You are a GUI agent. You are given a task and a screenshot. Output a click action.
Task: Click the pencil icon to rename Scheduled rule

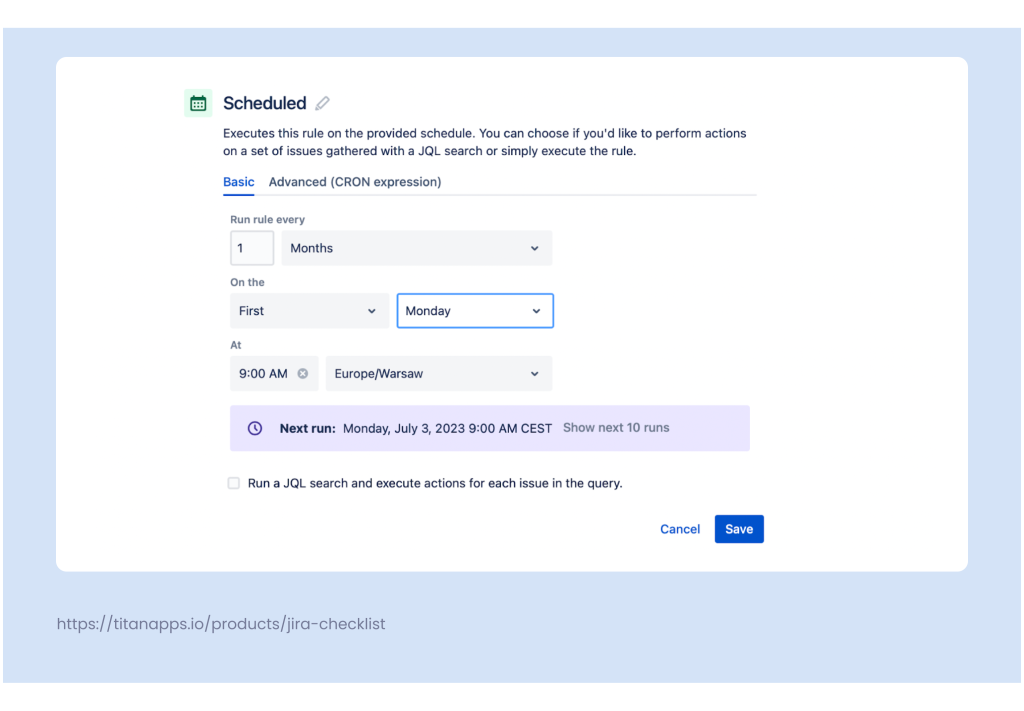(x=322, y=103)
